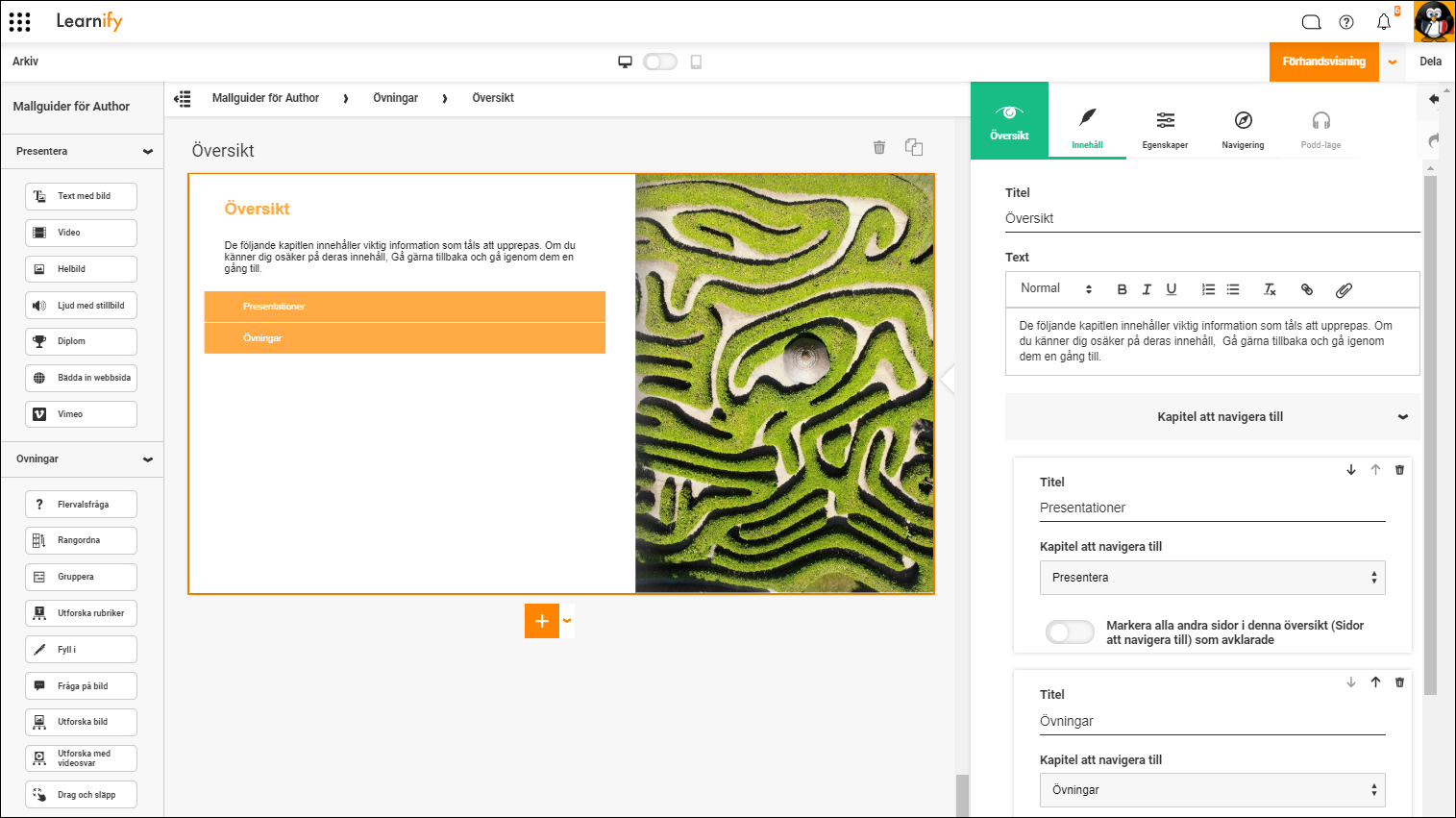The height and width of the screenshot is (818, 1456).
Task: Add a Fyll i exercise
Action: point(81,650)
